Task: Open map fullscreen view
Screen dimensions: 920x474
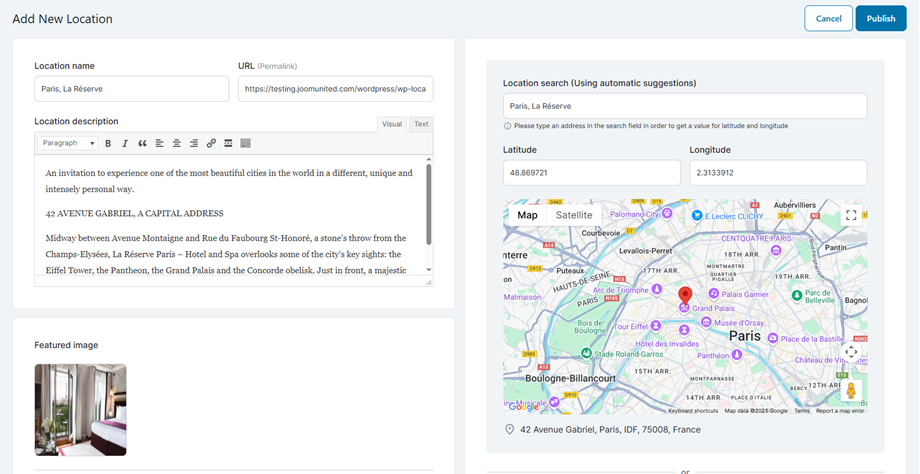Action: coord(851,215)
